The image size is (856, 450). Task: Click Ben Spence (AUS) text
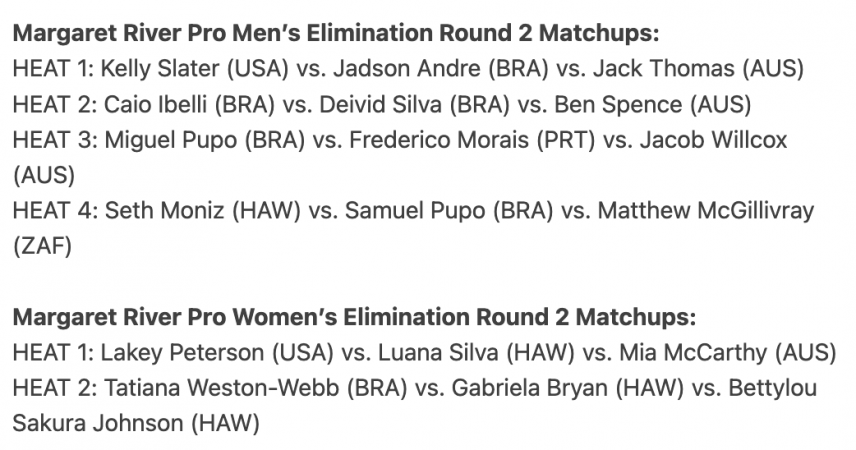pyautogui.click(x=653, y=104)
